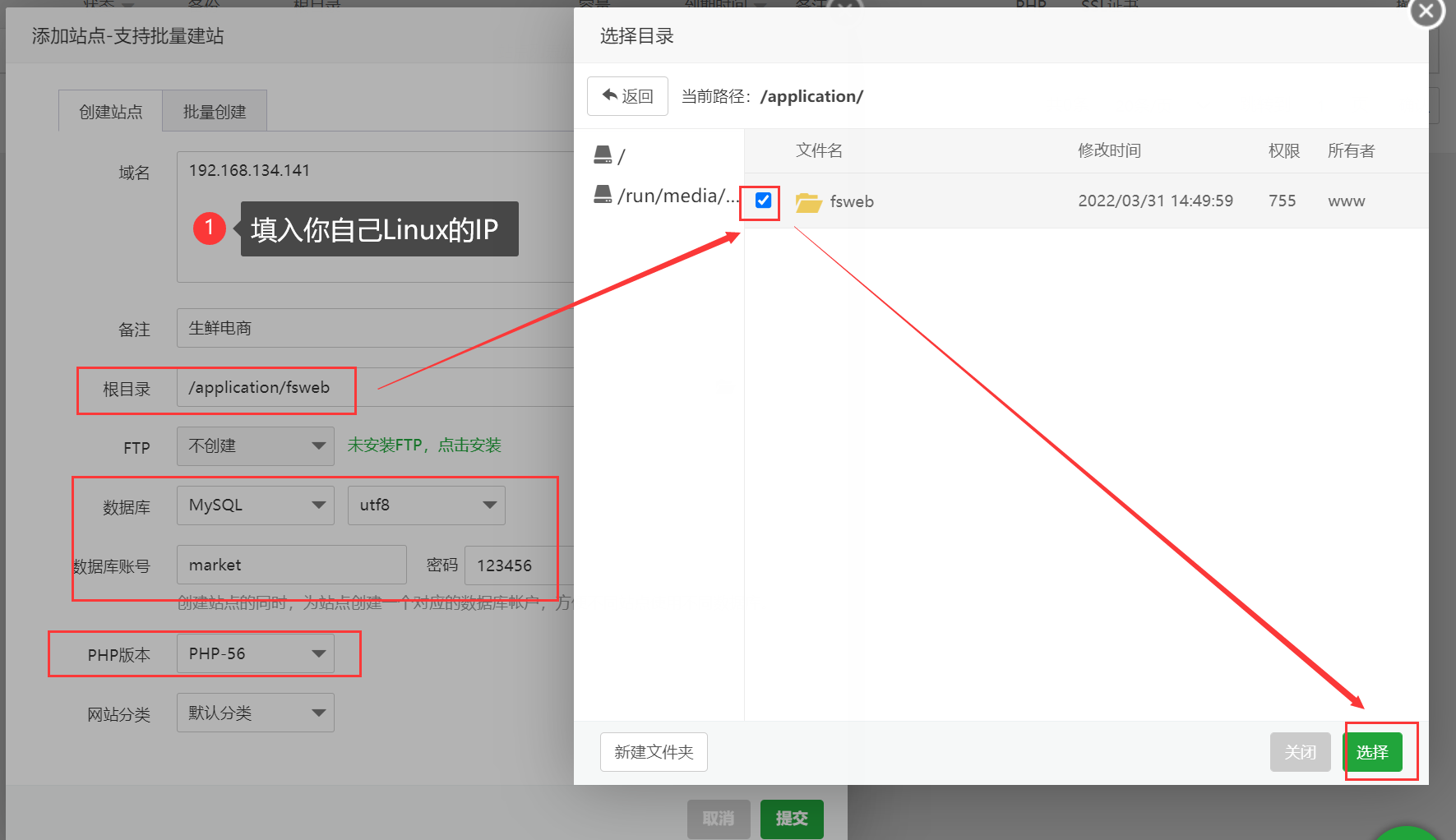The image size is (1456, 840).
Task: Click the current path /application/ text
Action: [811, 96]
